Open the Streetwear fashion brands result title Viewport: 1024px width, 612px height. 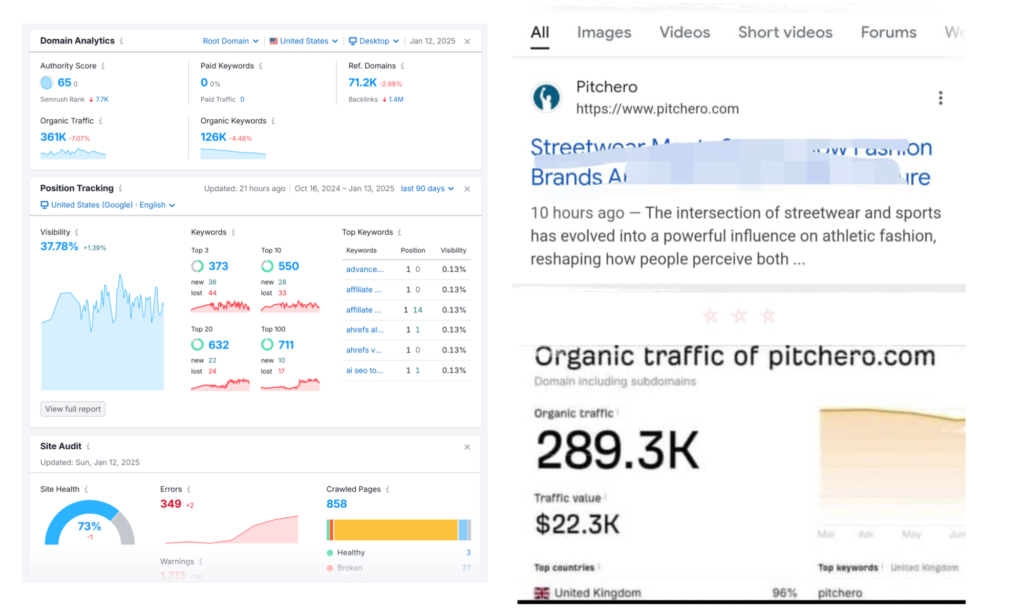coord(731,162)
